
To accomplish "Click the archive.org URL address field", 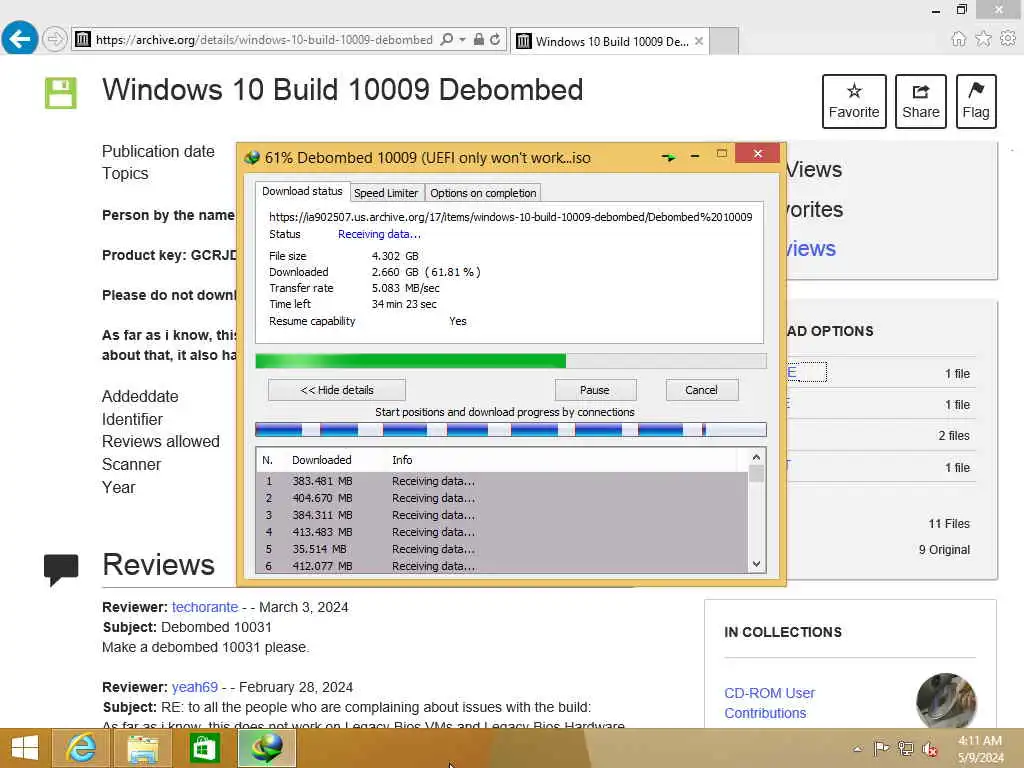I will 264,39.
